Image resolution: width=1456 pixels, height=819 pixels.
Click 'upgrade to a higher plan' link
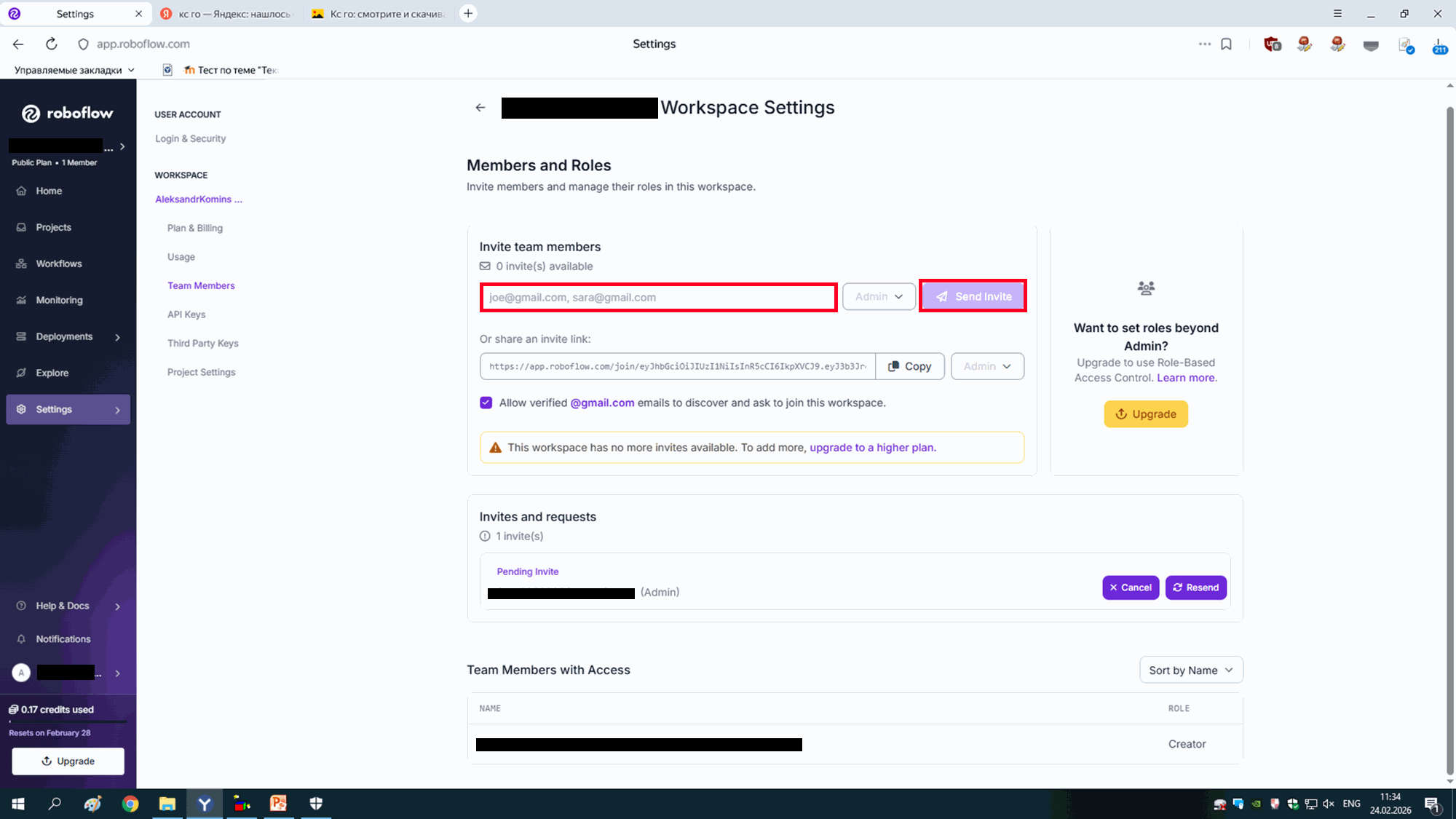point(873,448)
